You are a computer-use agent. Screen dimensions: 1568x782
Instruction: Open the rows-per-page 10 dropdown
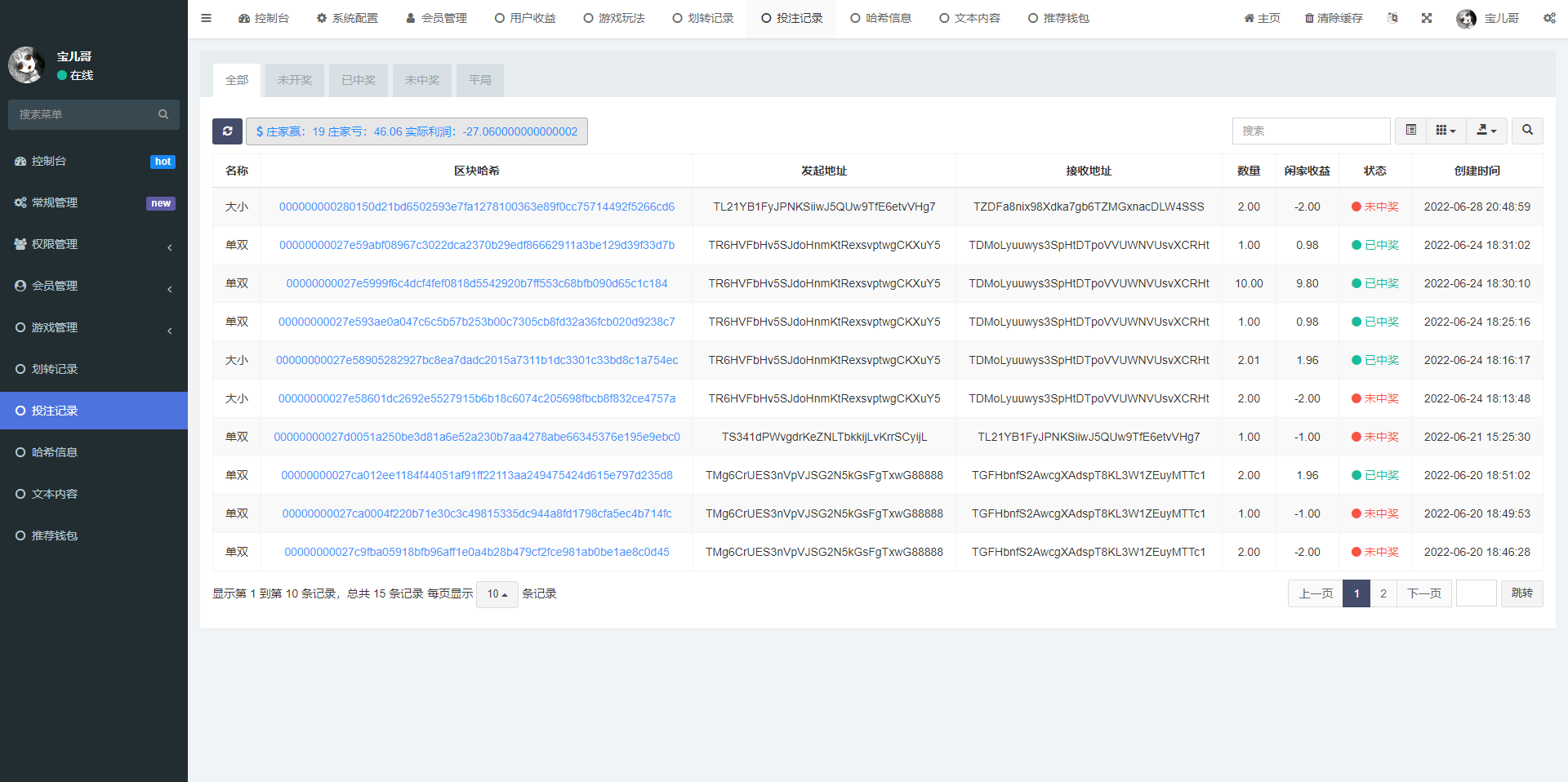497,594
